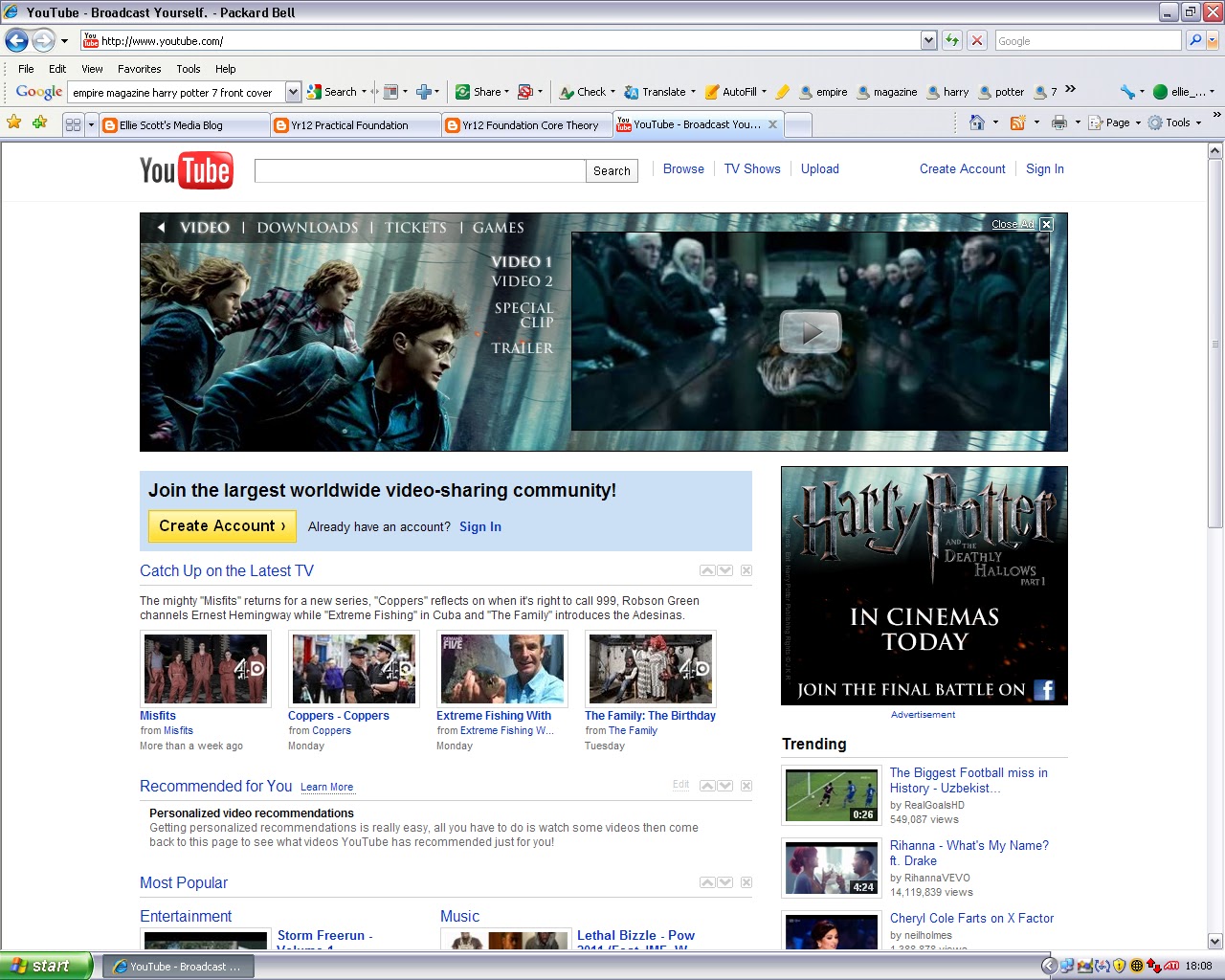Open the Extreme Fishing With thumbnail

coord(502,669)
